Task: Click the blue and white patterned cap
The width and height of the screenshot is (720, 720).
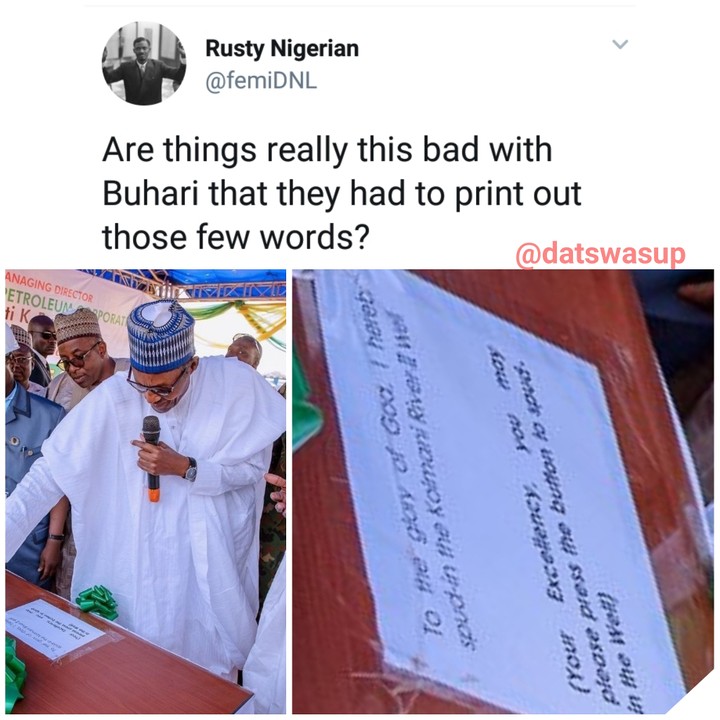Action: [x=161, y=335]
